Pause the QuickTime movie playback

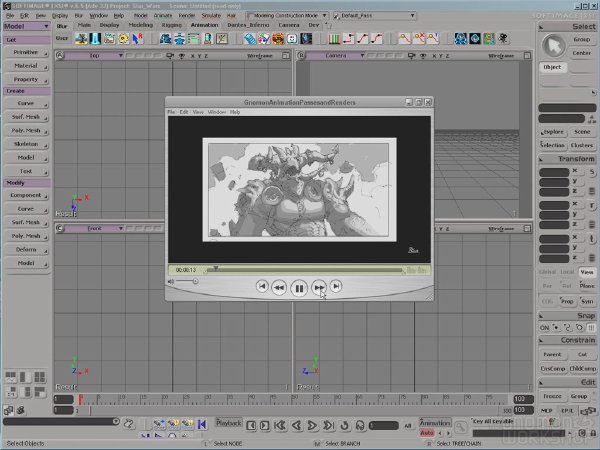click(x=299, y=288)
